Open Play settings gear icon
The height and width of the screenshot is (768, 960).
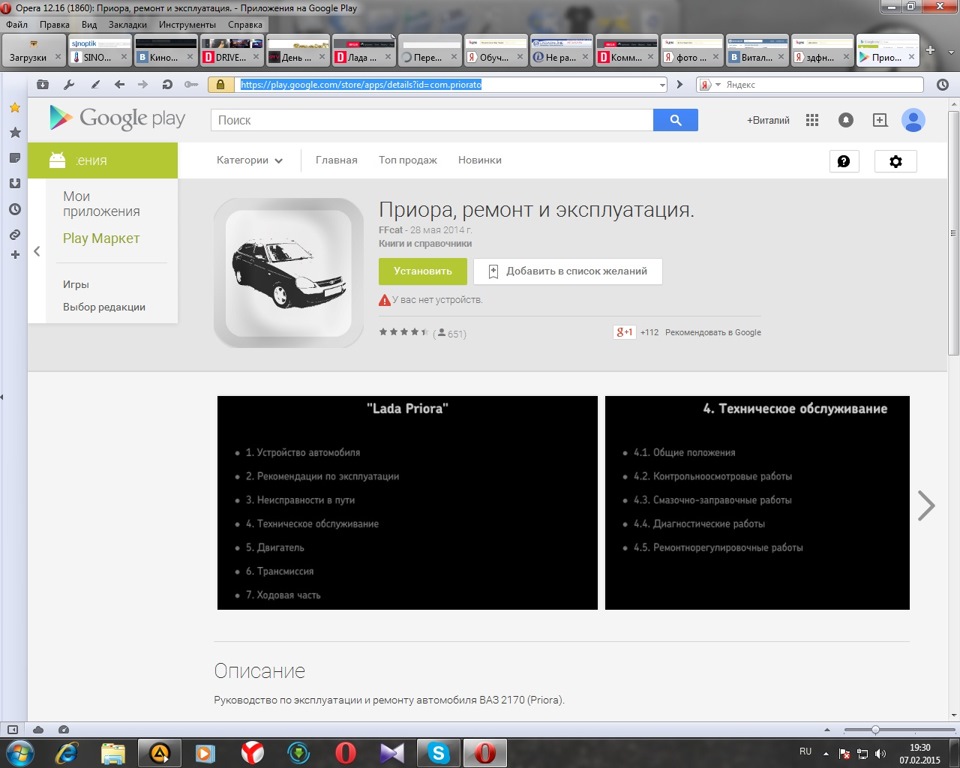895,161
